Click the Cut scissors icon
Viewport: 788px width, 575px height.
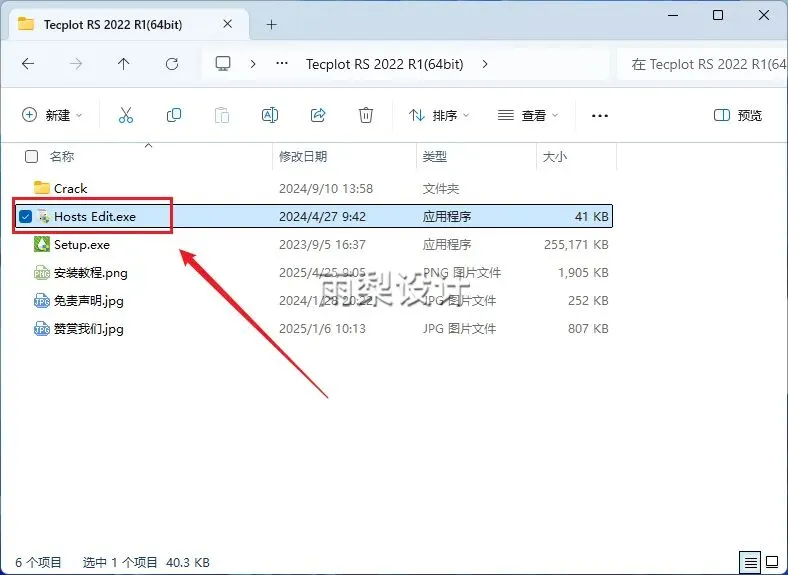[x=126, y=116]
